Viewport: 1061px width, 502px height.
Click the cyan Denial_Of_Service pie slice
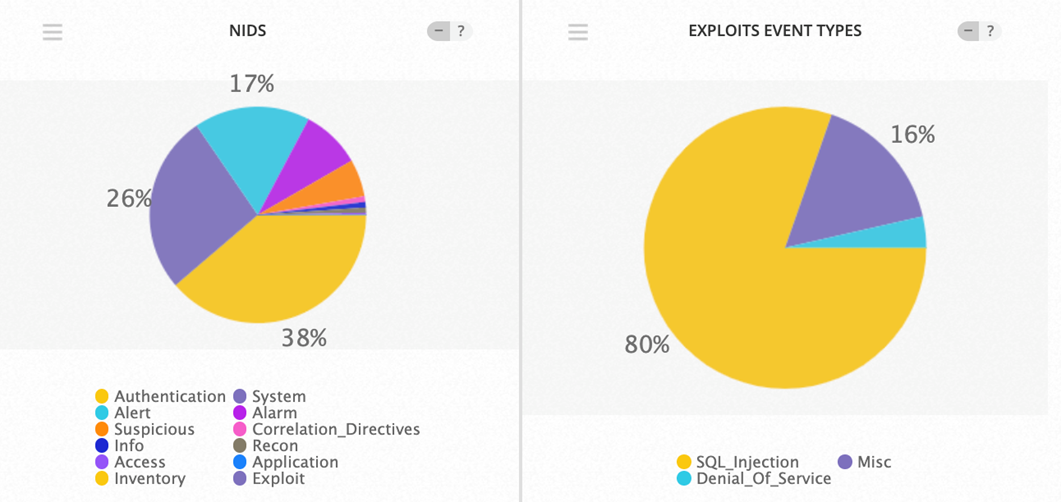[893, 235]
